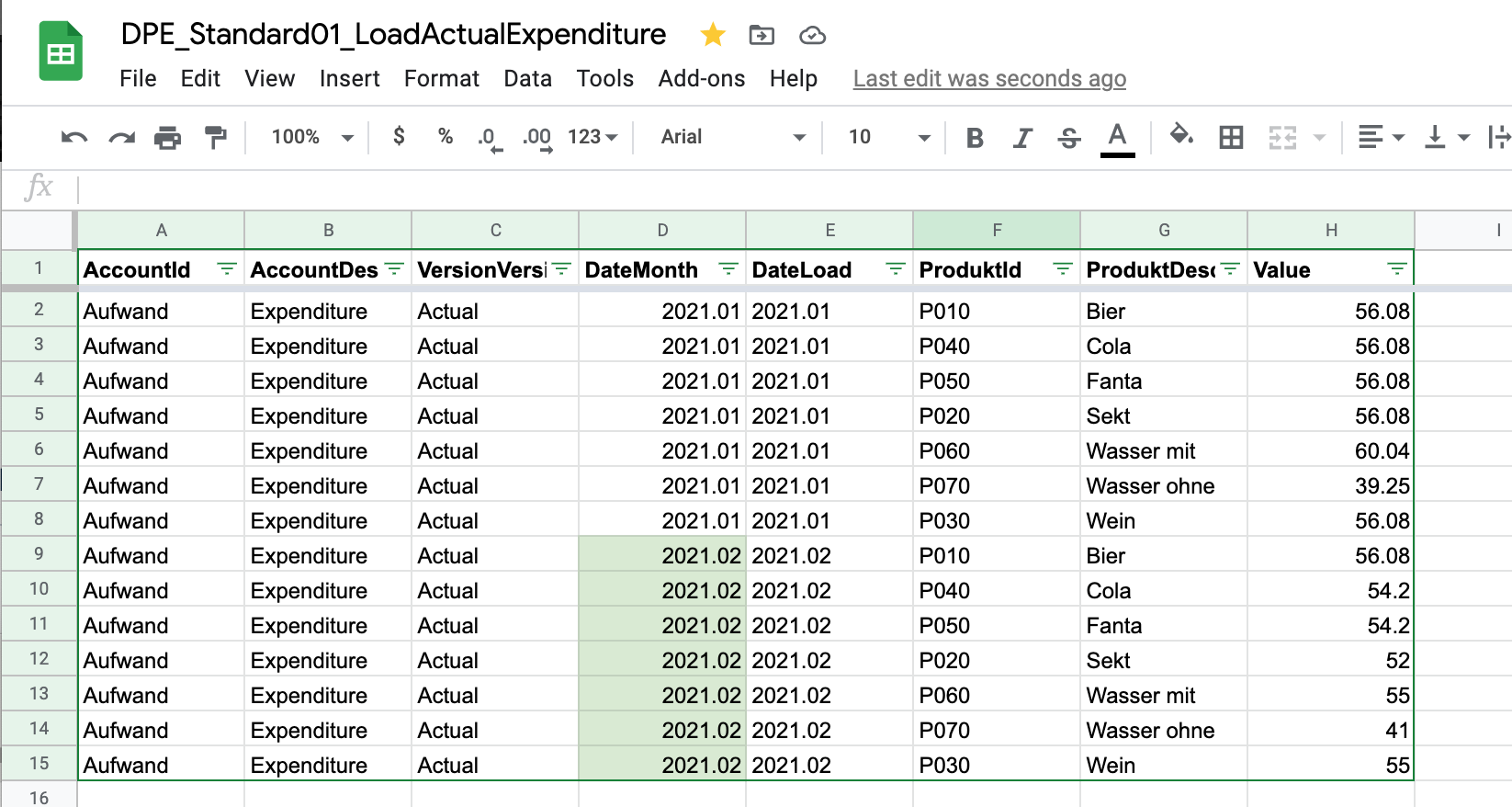Screen dimensions: 1512x807
Task: Select column A header
Action: pyautogui.click(x=161, y=230)
